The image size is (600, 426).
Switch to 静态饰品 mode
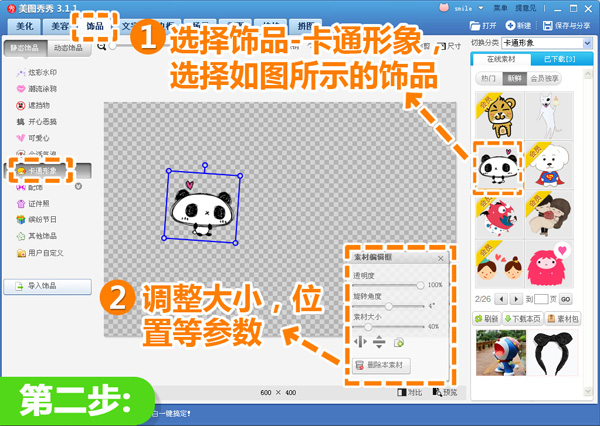click(25, 48)
